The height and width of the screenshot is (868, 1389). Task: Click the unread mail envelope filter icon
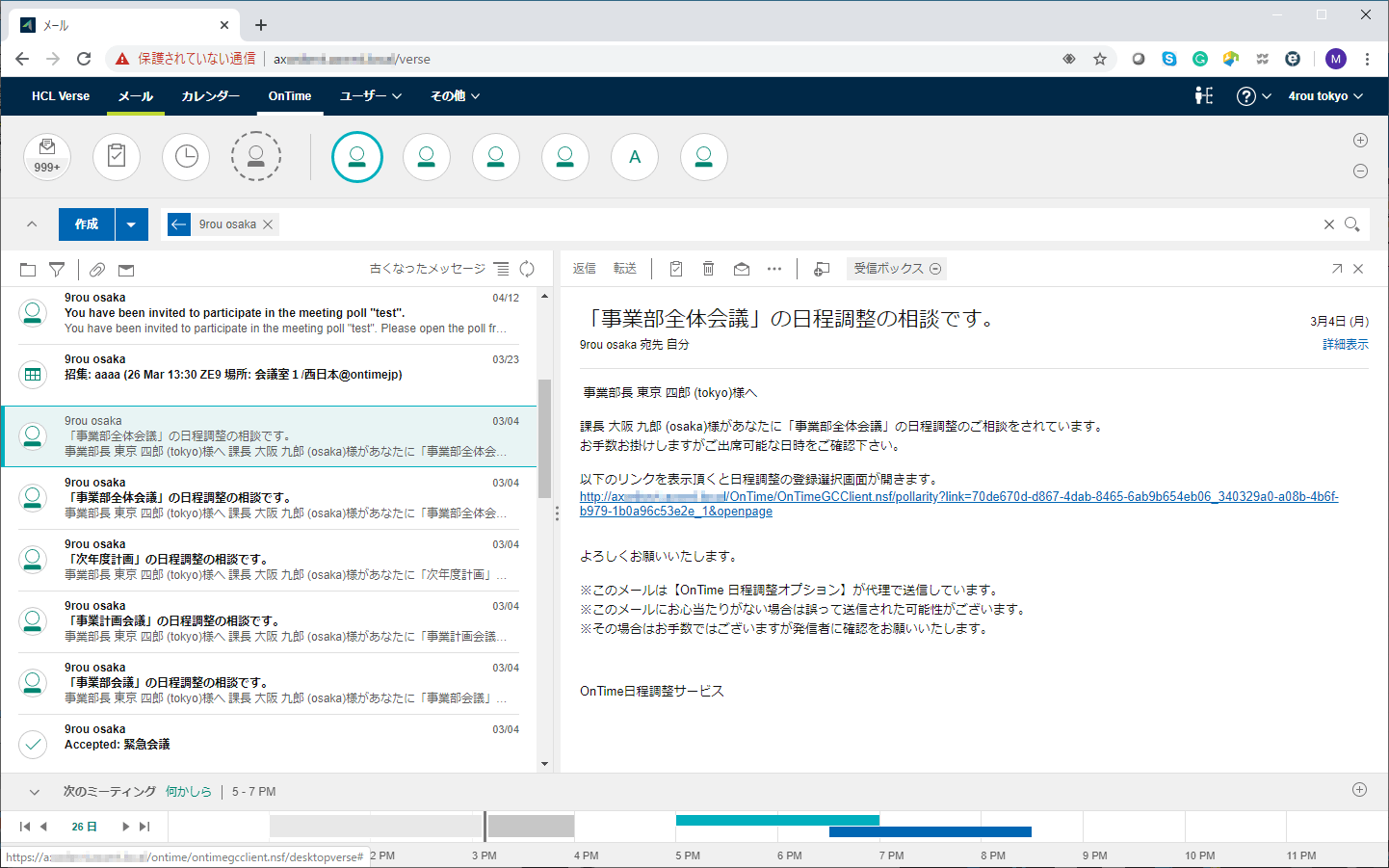tap(125, 269)
